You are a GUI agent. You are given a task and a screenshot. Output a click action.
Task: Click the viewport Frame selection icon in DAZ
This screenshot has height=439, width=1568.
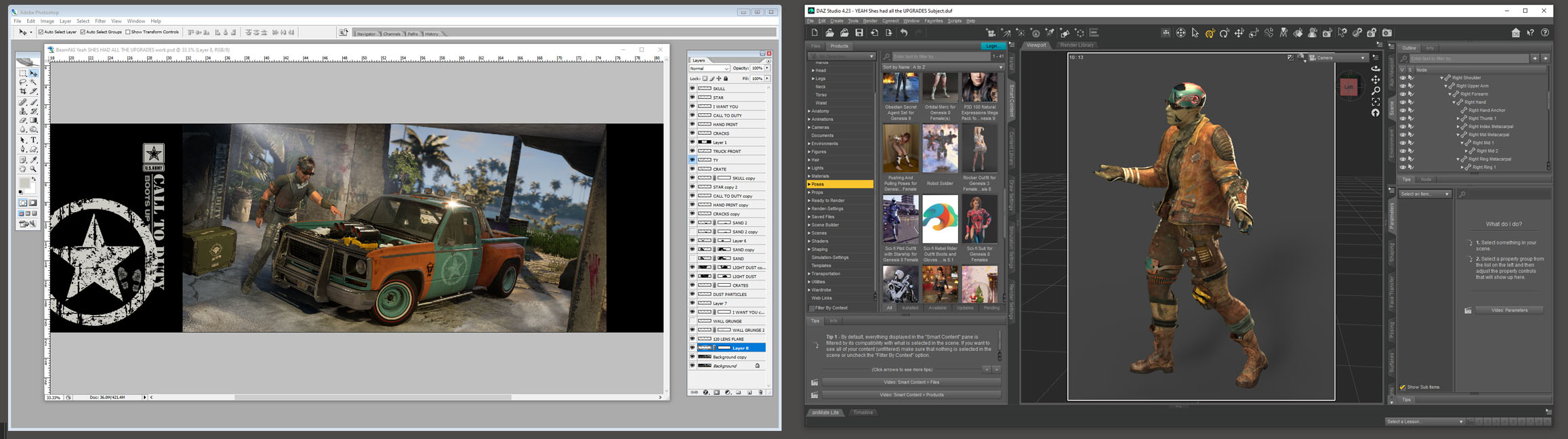pos(1376,102)
